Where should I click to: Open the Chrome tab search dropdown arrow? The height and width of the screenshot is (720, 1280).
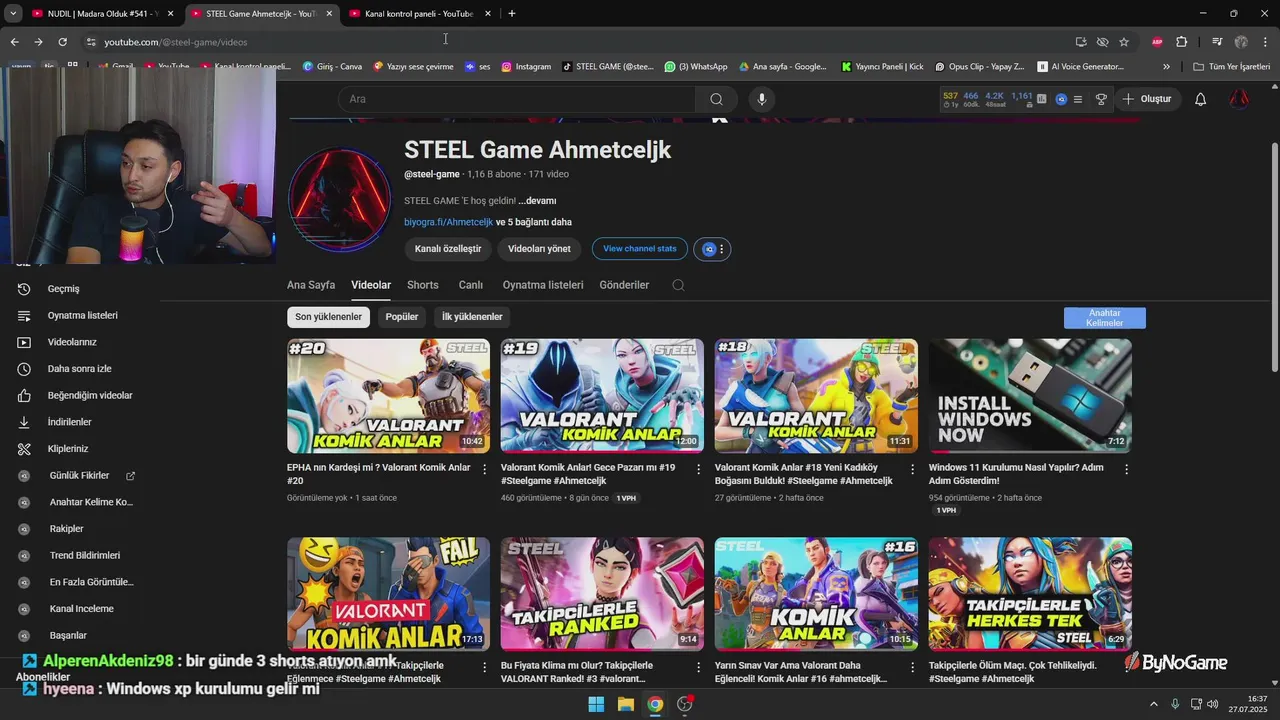point(13,13)
